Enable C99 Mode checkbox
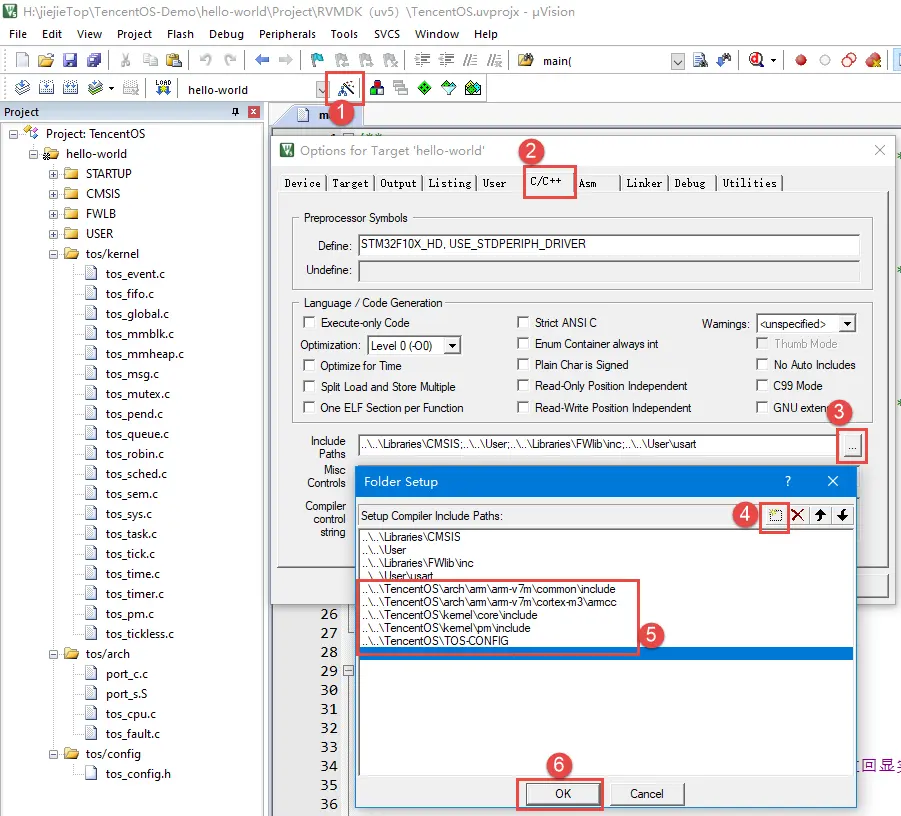The height and width of the screenshot is (816, 901). click(762, 386)
